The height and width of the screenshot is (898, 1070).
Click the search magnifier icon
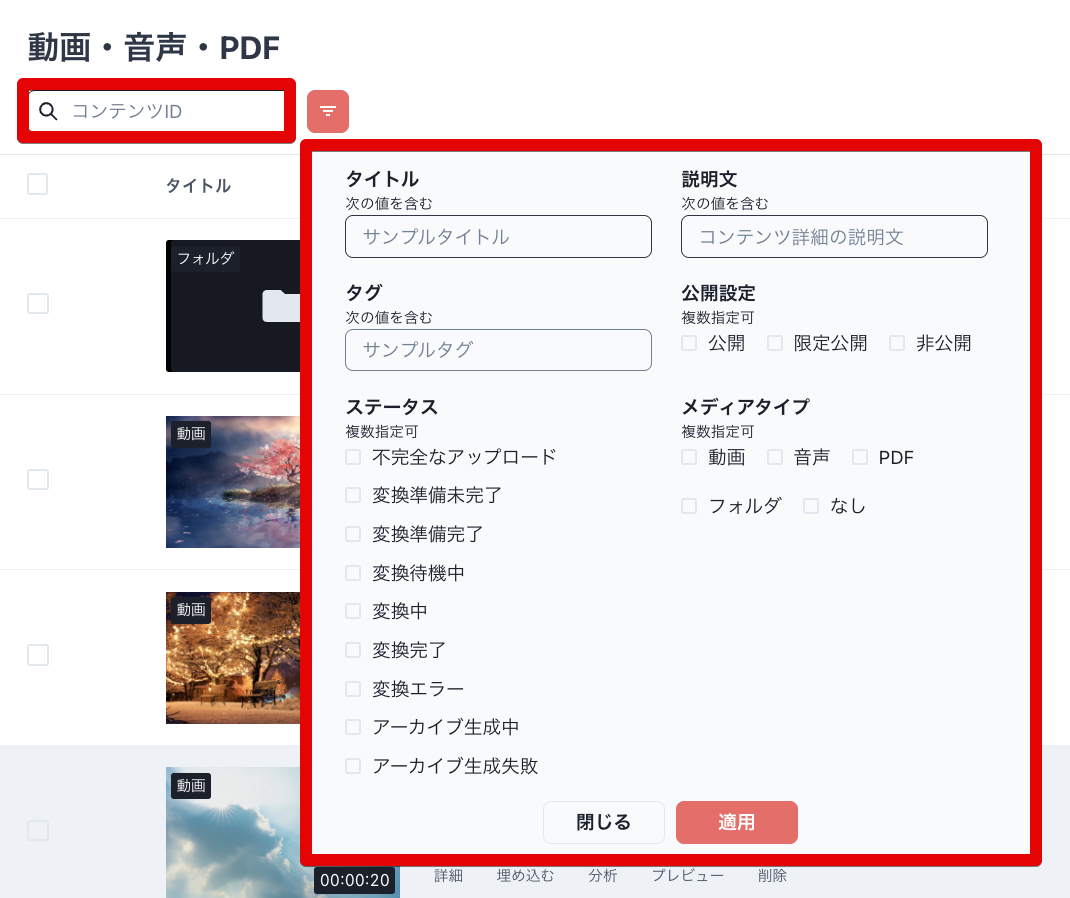pos(48,111)
